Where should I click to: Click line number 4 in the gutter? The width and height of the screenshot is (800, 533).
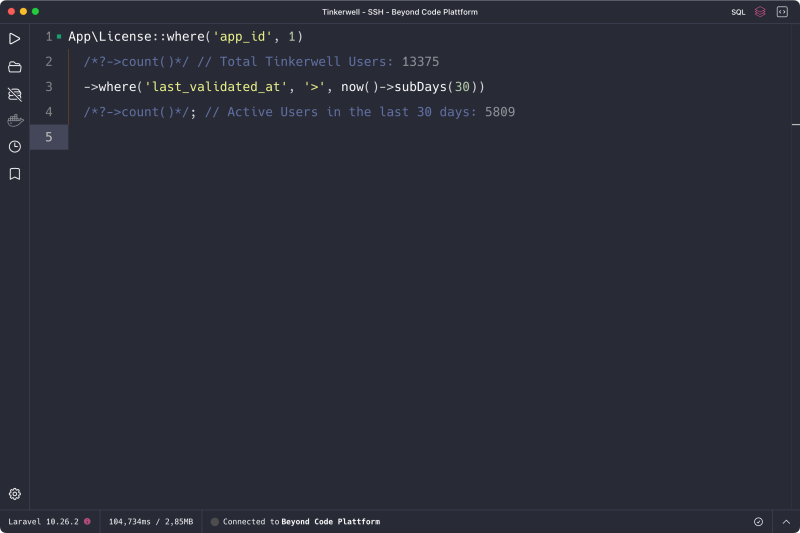[48, 112]
